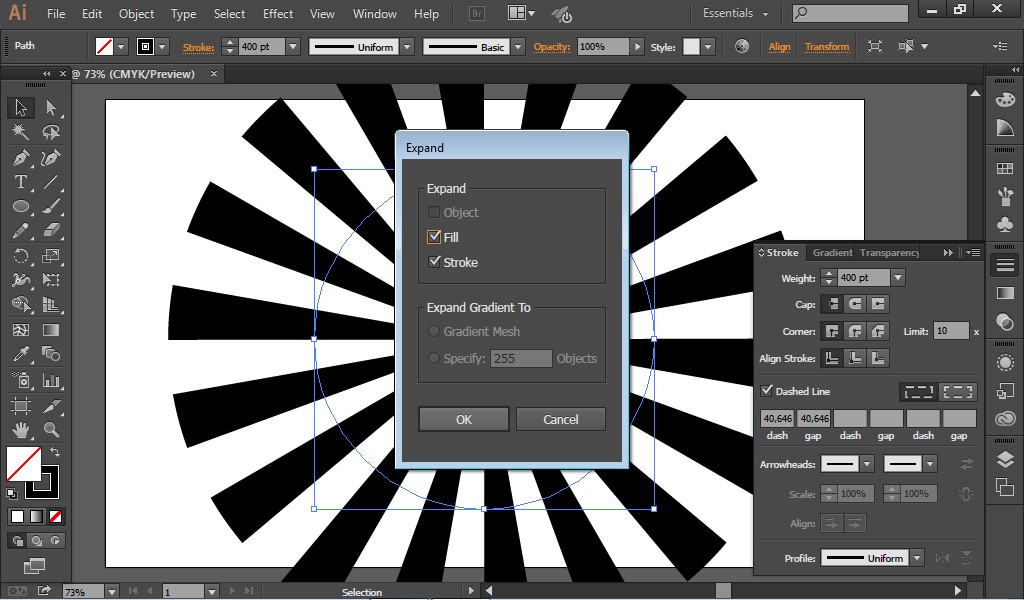Select the Eyedropper tool

(21, 352)
